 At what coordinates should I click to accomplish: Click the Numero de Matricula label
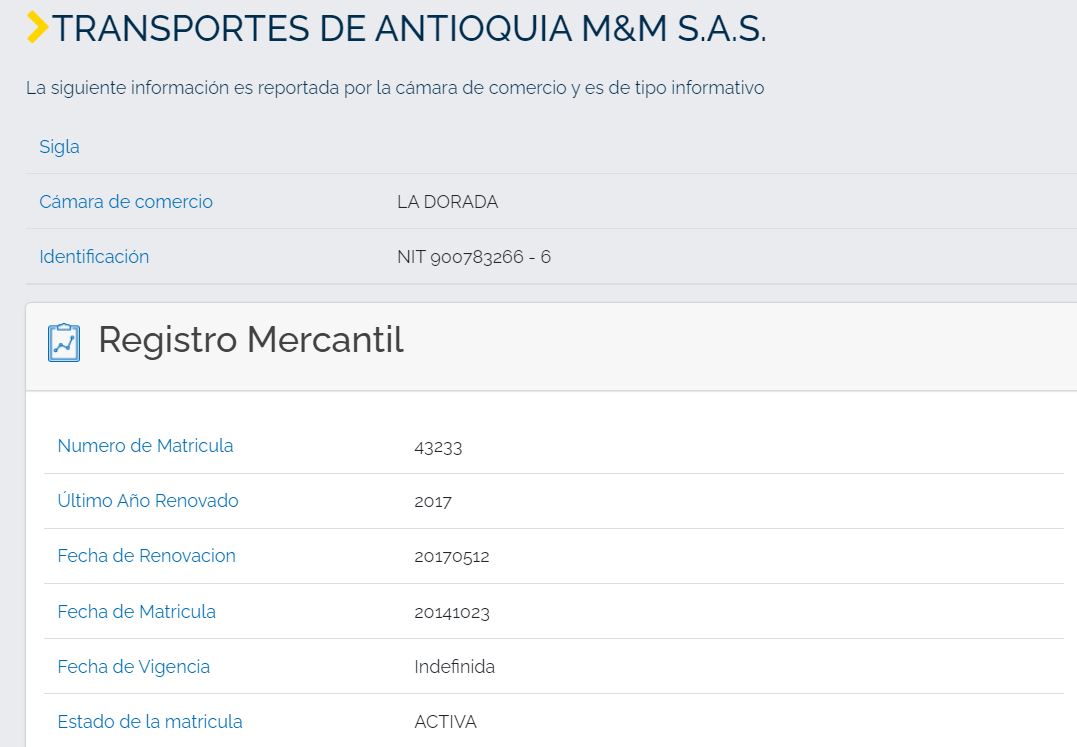tap(145, 446)
